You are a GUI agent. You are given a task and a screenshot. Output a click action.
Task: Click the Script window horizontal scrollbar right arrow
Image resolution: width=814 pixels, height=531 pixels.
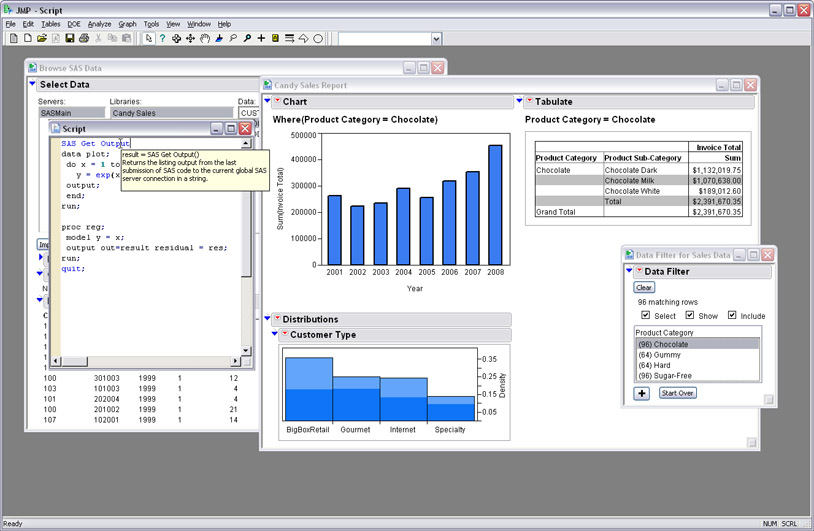pos(235,361)
